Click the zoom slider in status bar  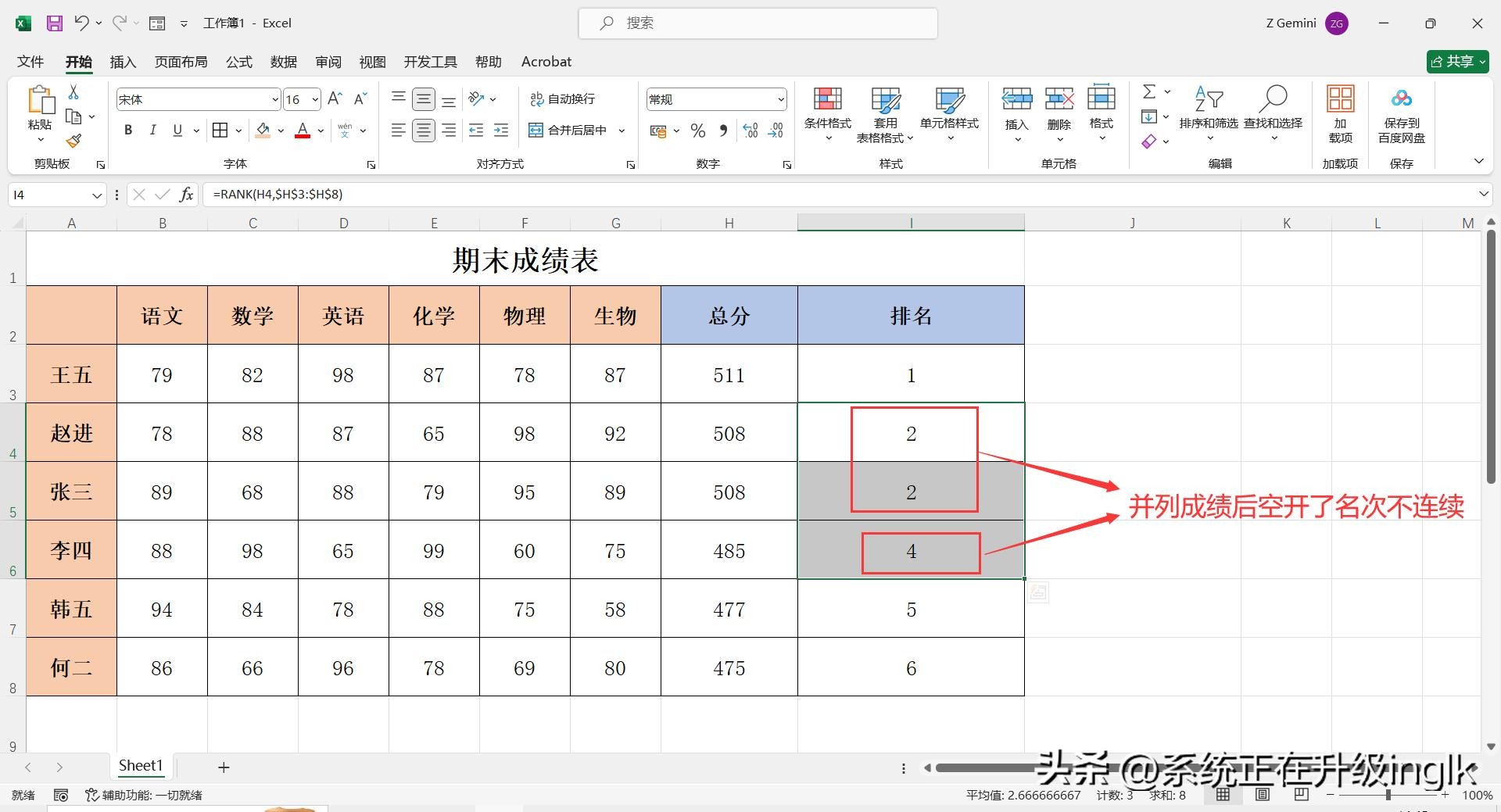click(1388, 795)
